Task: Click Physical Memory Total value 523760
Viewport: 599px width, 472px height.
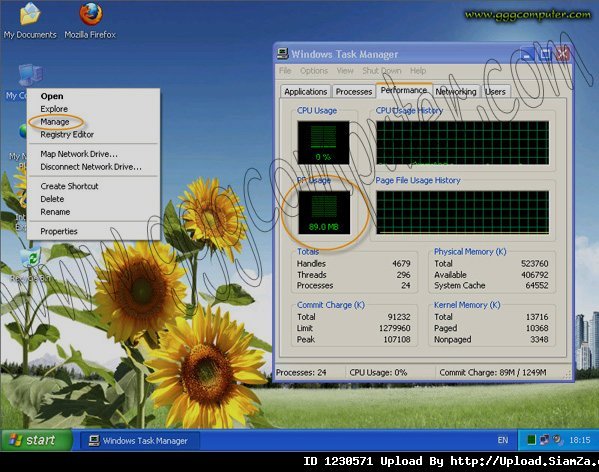Action: coord(534,263)
